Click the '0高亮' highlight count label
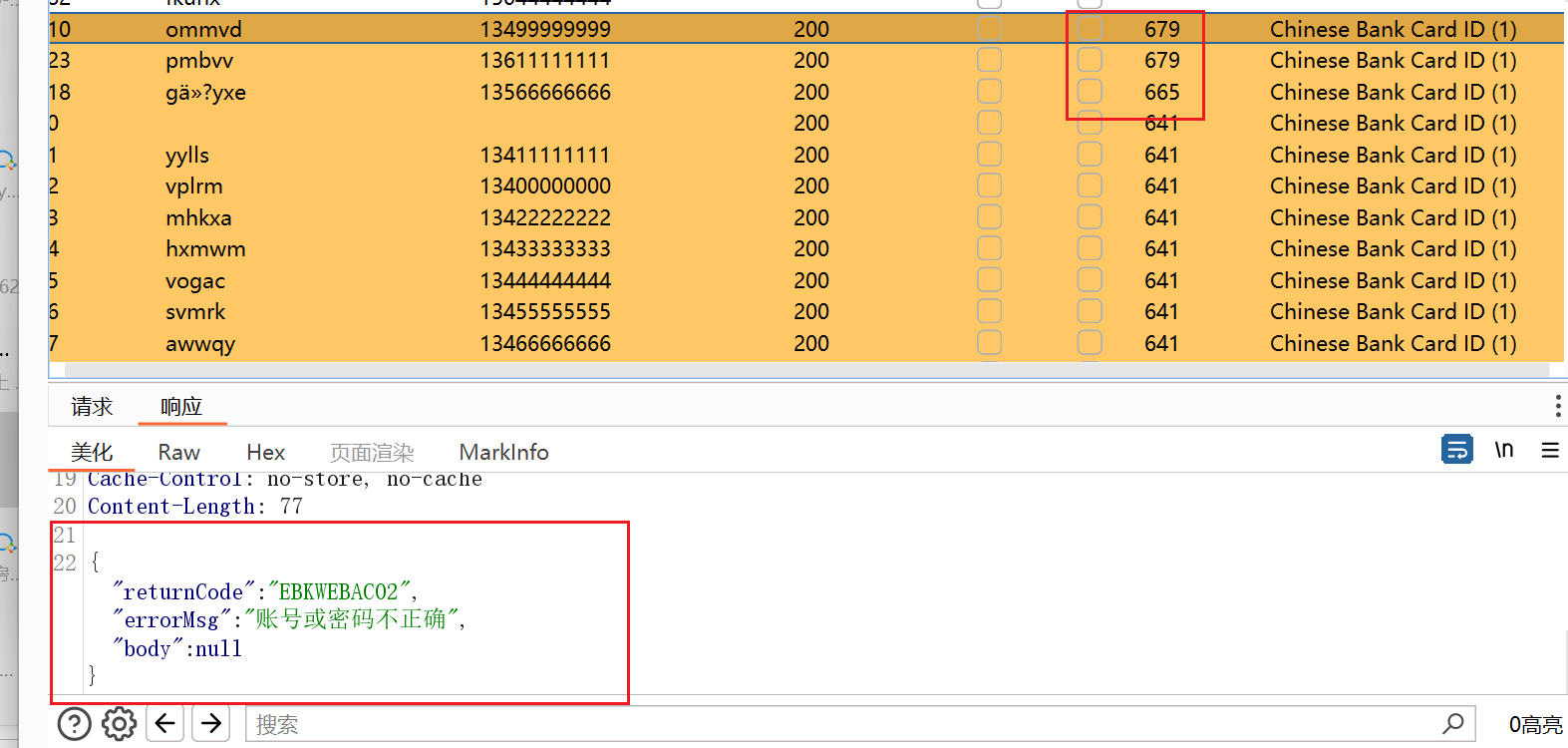The height and width of the screenshot is (748, 1568). click(x=1535, y=725)
